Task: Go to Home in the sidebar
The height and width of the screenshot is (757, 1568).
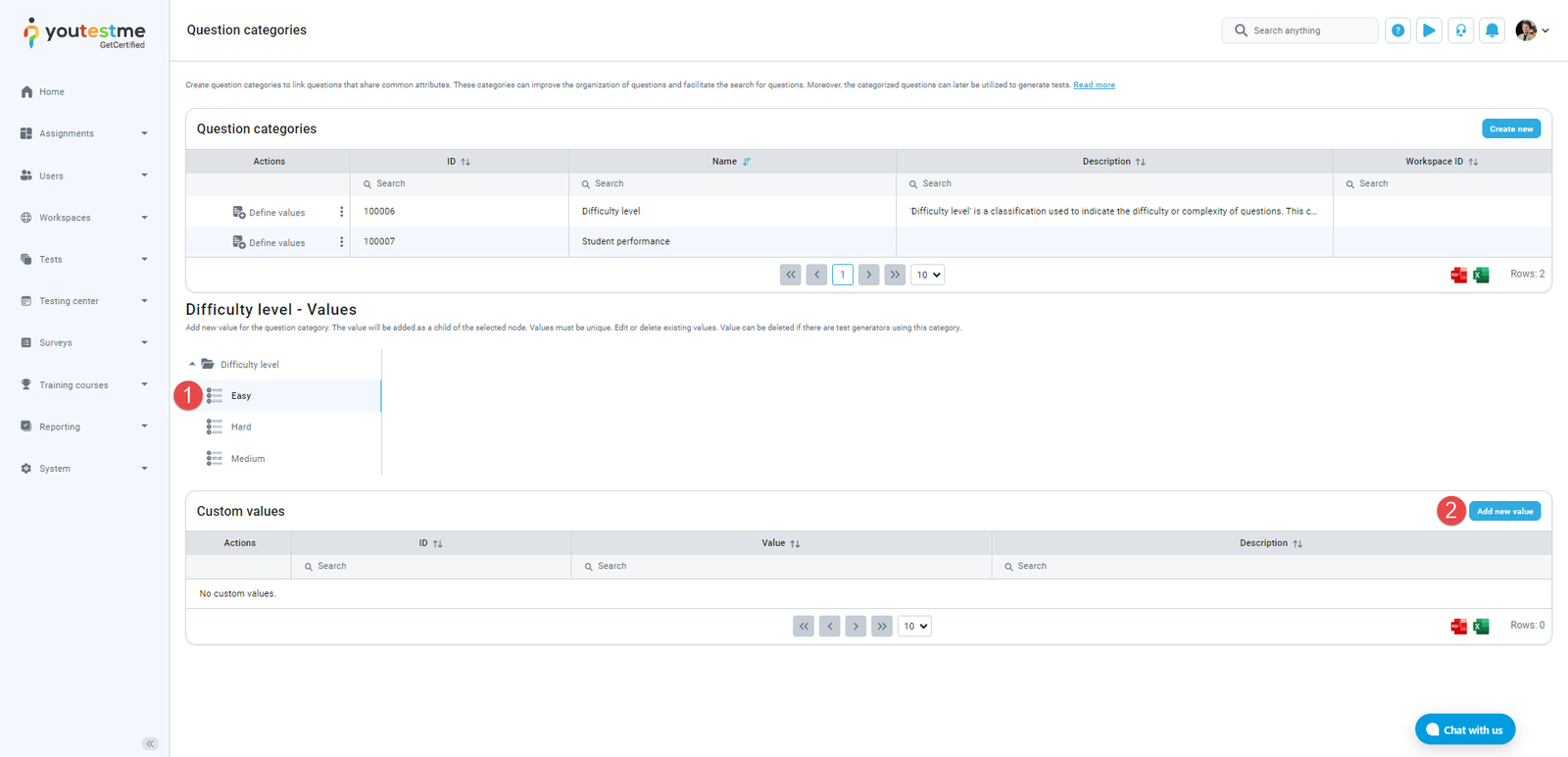Action: click(51, 92)
